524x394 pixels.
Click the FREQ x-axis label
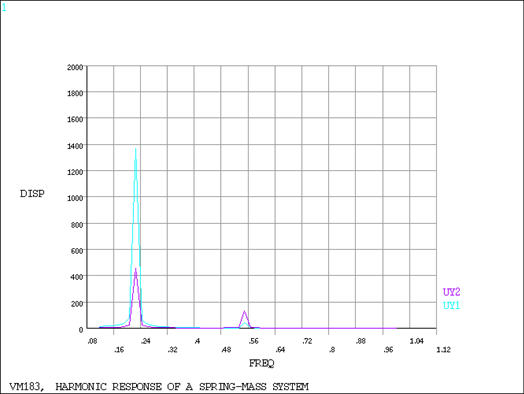pos(261,364)
